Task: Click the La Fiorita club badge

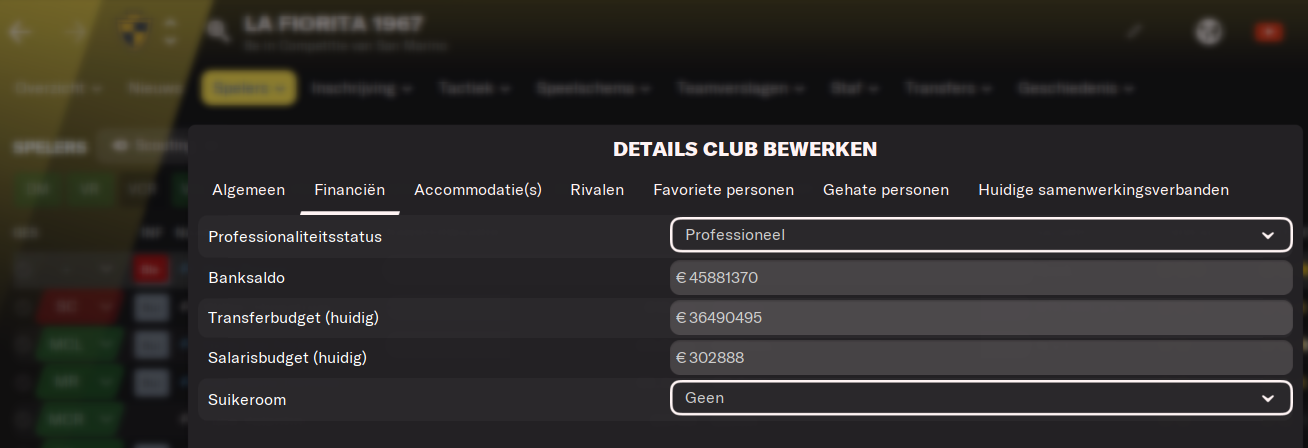Action: (x=134, y=30)
